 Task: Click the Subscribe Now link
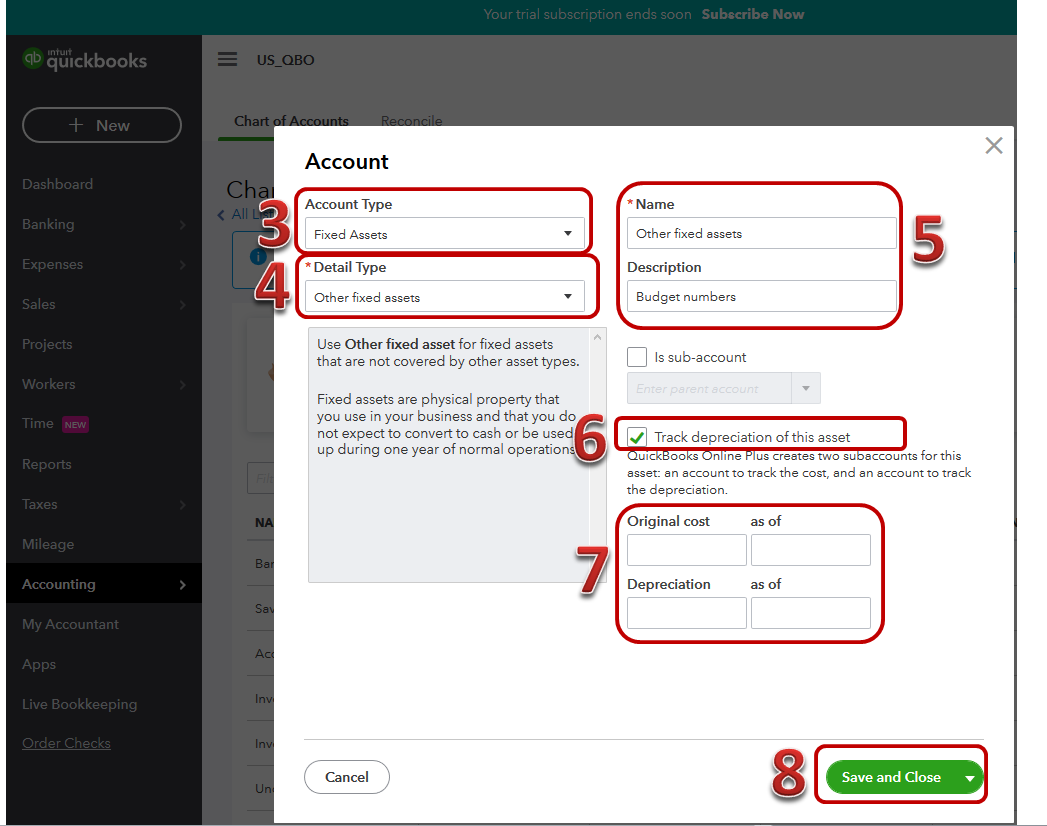[x=752, y=14]
